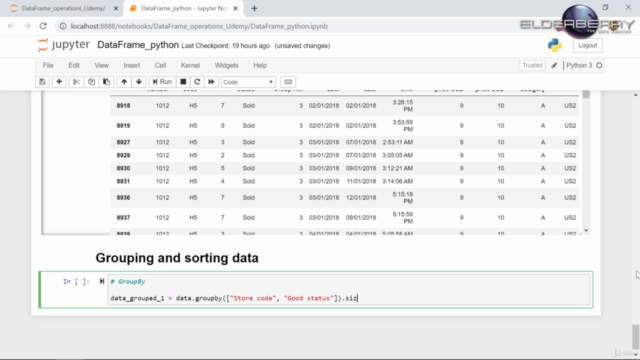The height and width of the screenshot is (360, 640).
Task: Interrupt the kernel with stop icon
Action: tap(183, 82)
